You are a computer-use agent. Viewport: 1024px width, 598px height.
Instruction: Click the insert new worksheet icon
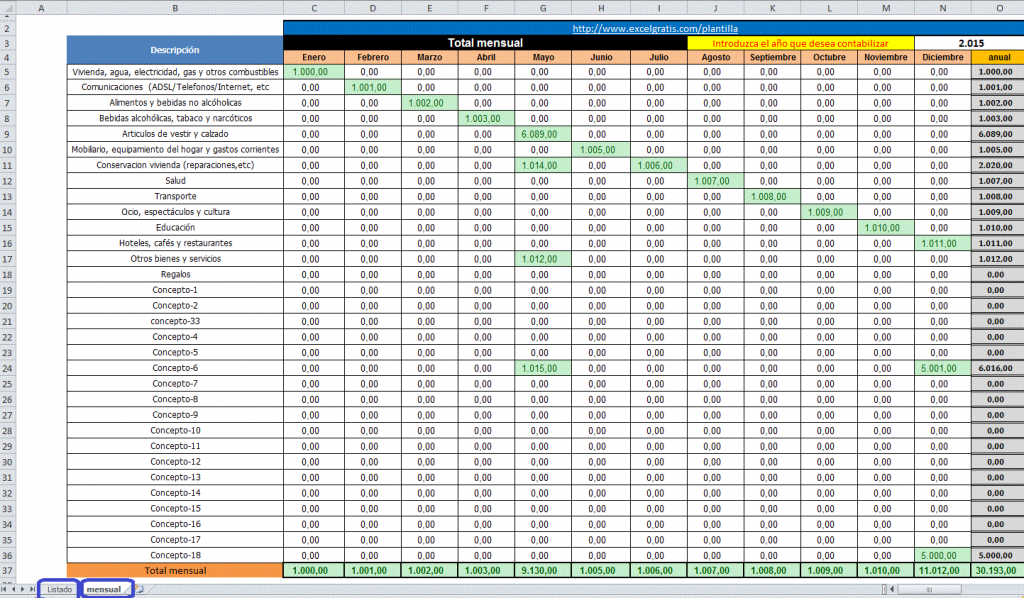(140, 589)
